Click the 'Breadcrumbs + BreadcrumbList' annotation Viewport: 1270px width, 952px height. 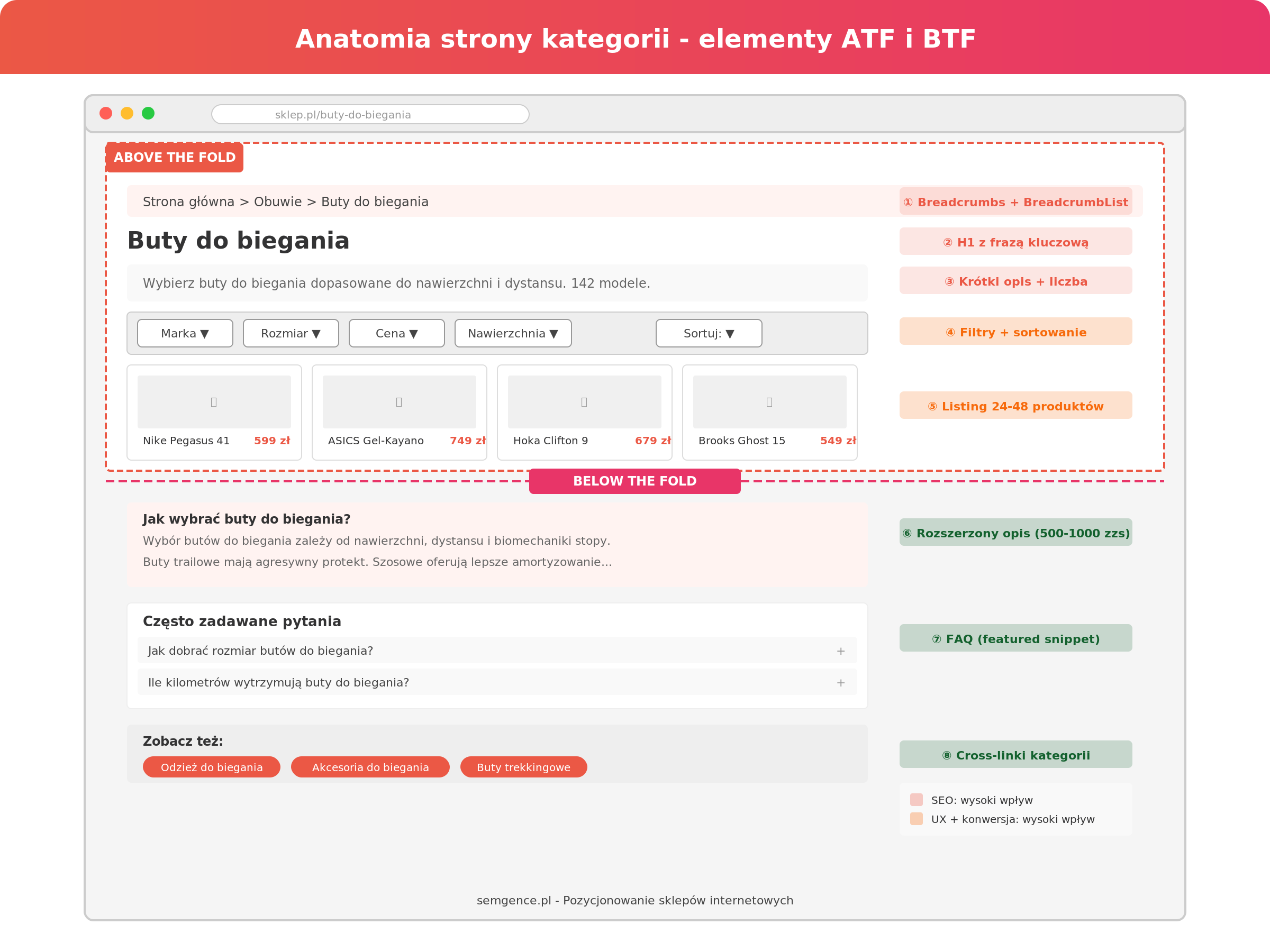pyautogui.click(x=1015, y=202)
